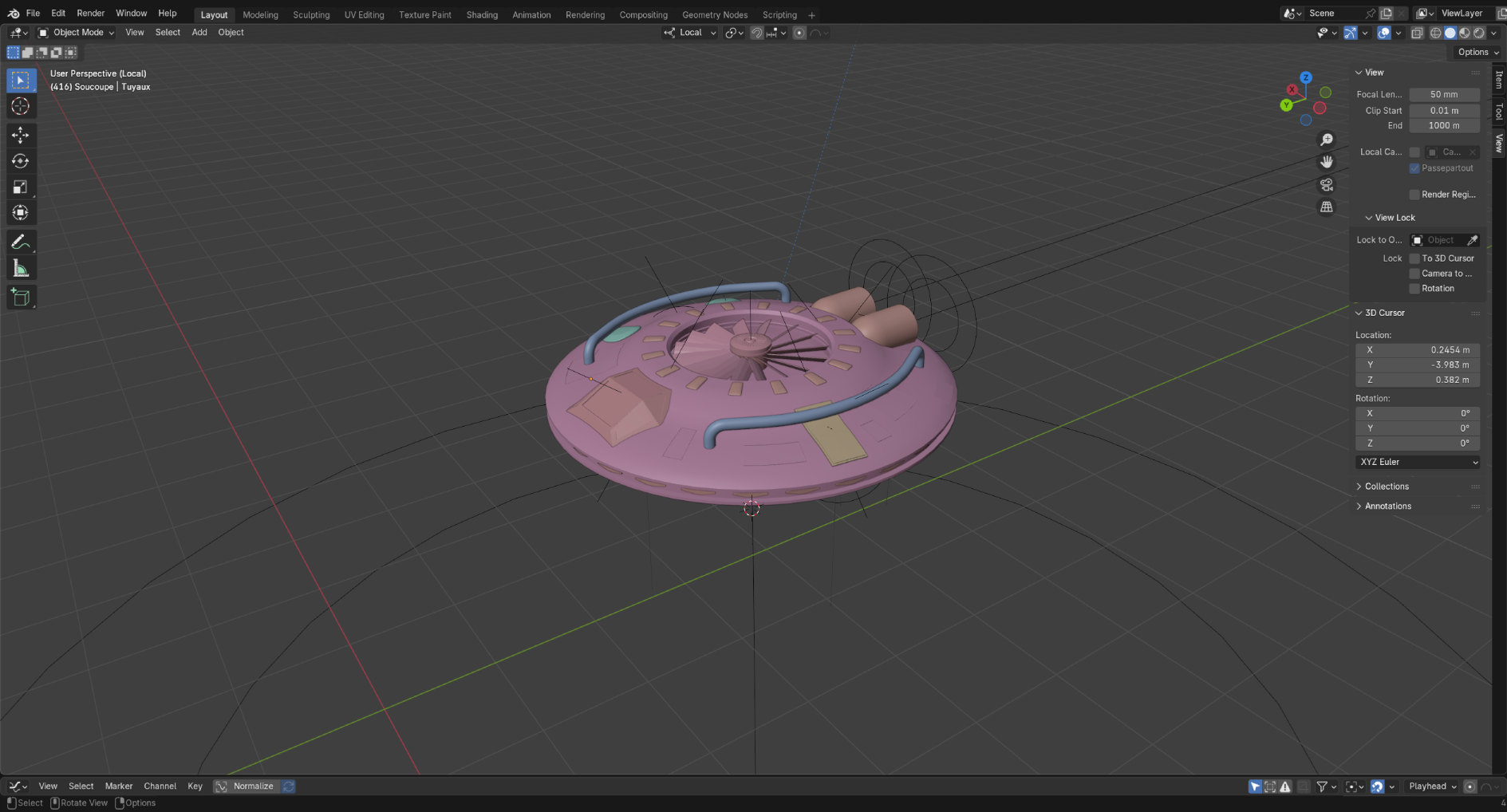This screenshot has width=1507, height=812.
Task: Switch to the Sculpting workspace tab
Action: [311, 14]
